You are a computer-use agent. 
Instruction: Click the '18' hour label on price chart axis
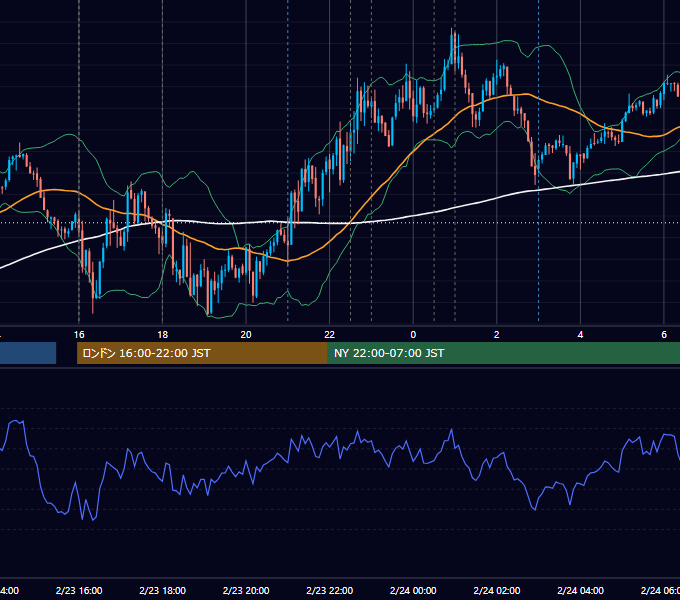tap(163, 335)
